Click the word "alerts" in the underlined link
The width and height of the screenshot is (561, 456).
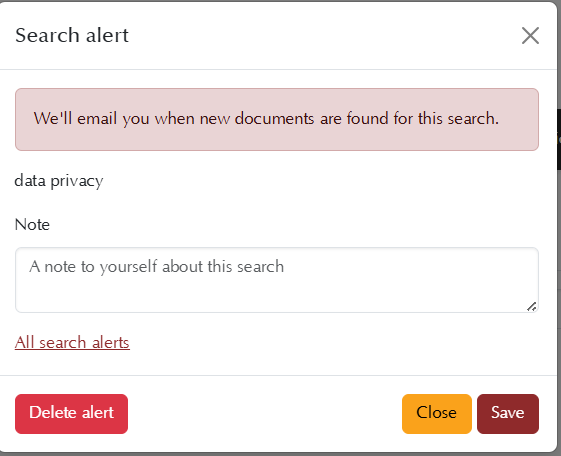(x=111, y=343)
